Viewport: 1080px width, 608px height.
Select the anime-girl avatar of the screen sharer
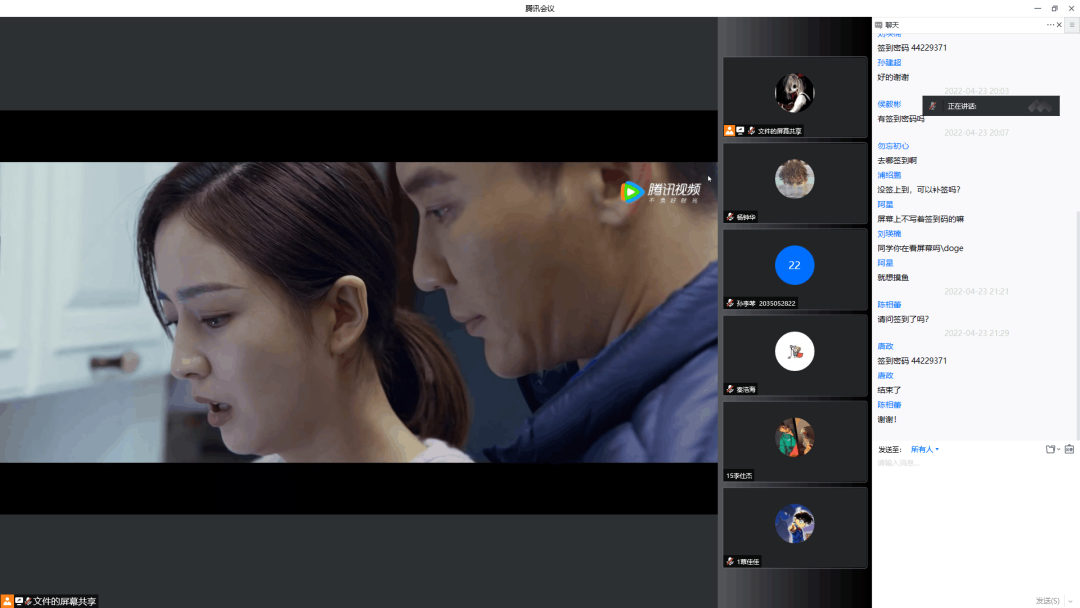794,92
